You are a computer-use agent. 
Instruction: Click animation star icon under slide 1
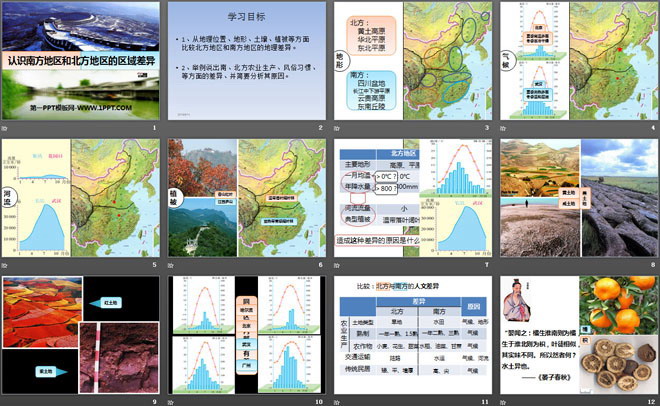(x=5, y=128)
